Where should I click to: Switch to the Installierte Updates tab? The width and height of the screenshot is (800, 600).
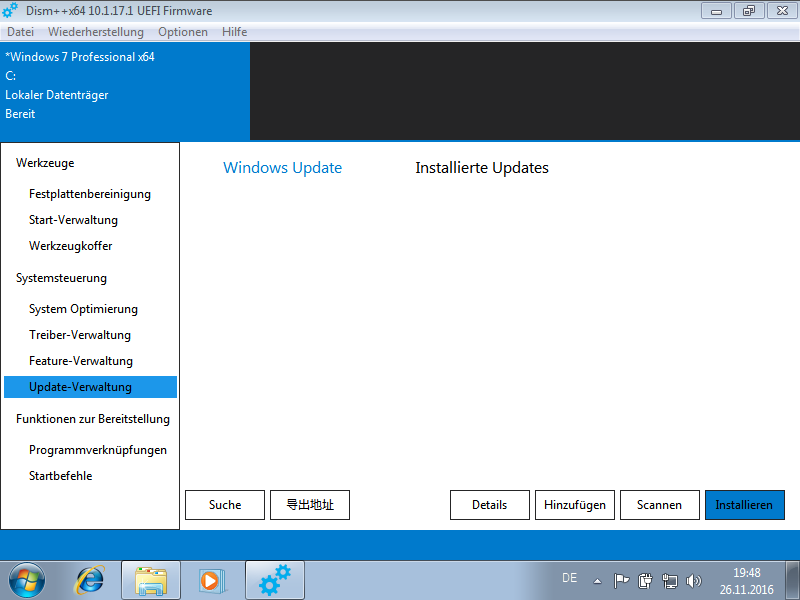pos(482,168)
